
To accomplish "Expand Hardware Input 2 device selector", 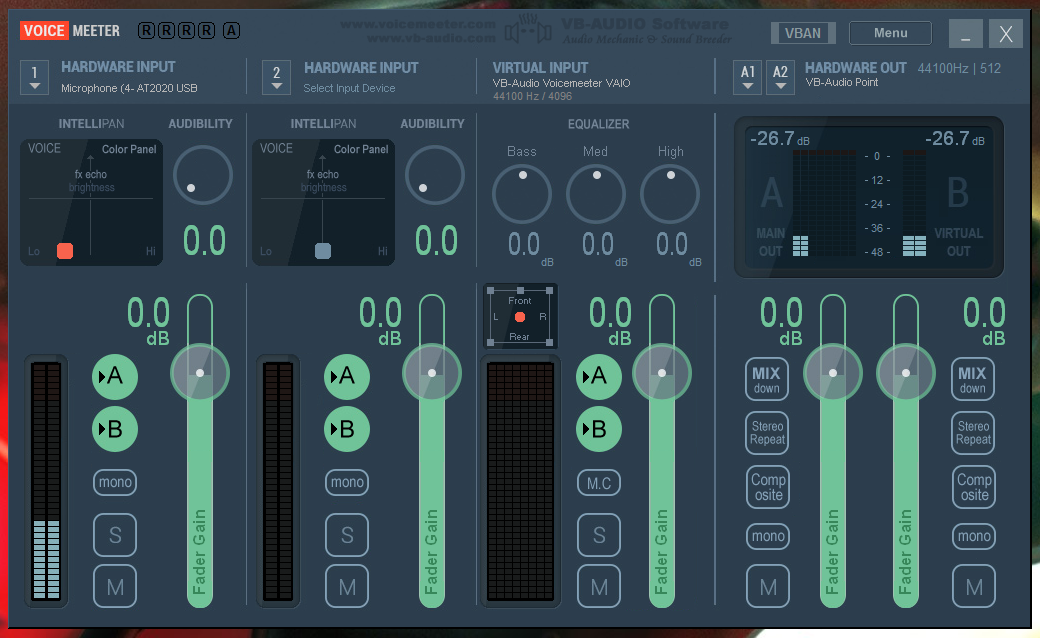I will point(277,78).
